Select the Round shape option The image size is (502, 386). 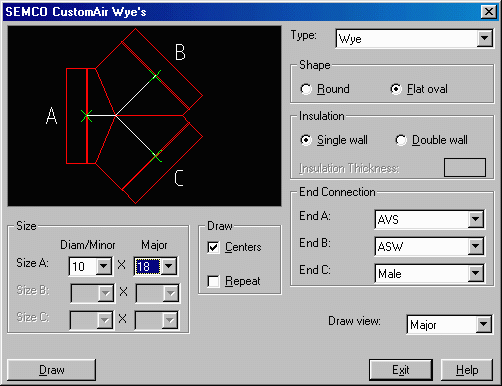point(325,89)
